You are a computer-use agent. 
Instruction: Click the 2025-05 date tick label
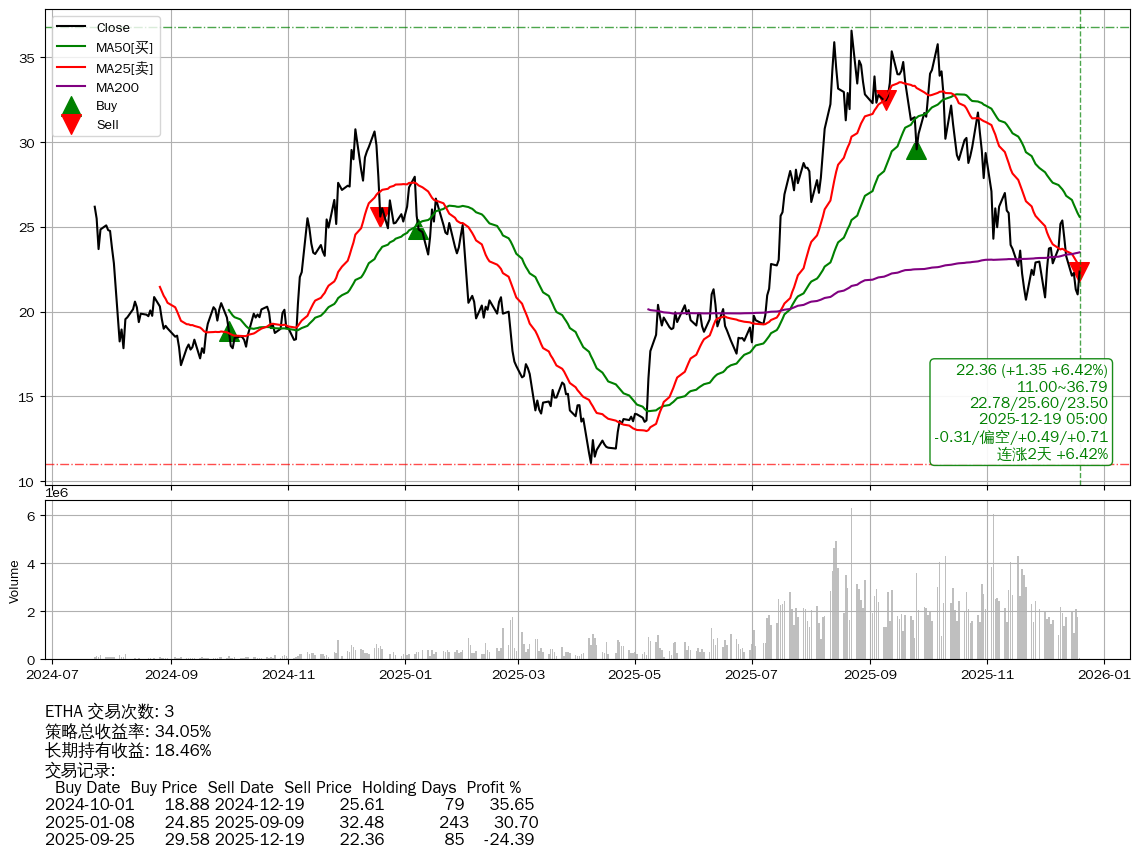[x=636, y=675]
